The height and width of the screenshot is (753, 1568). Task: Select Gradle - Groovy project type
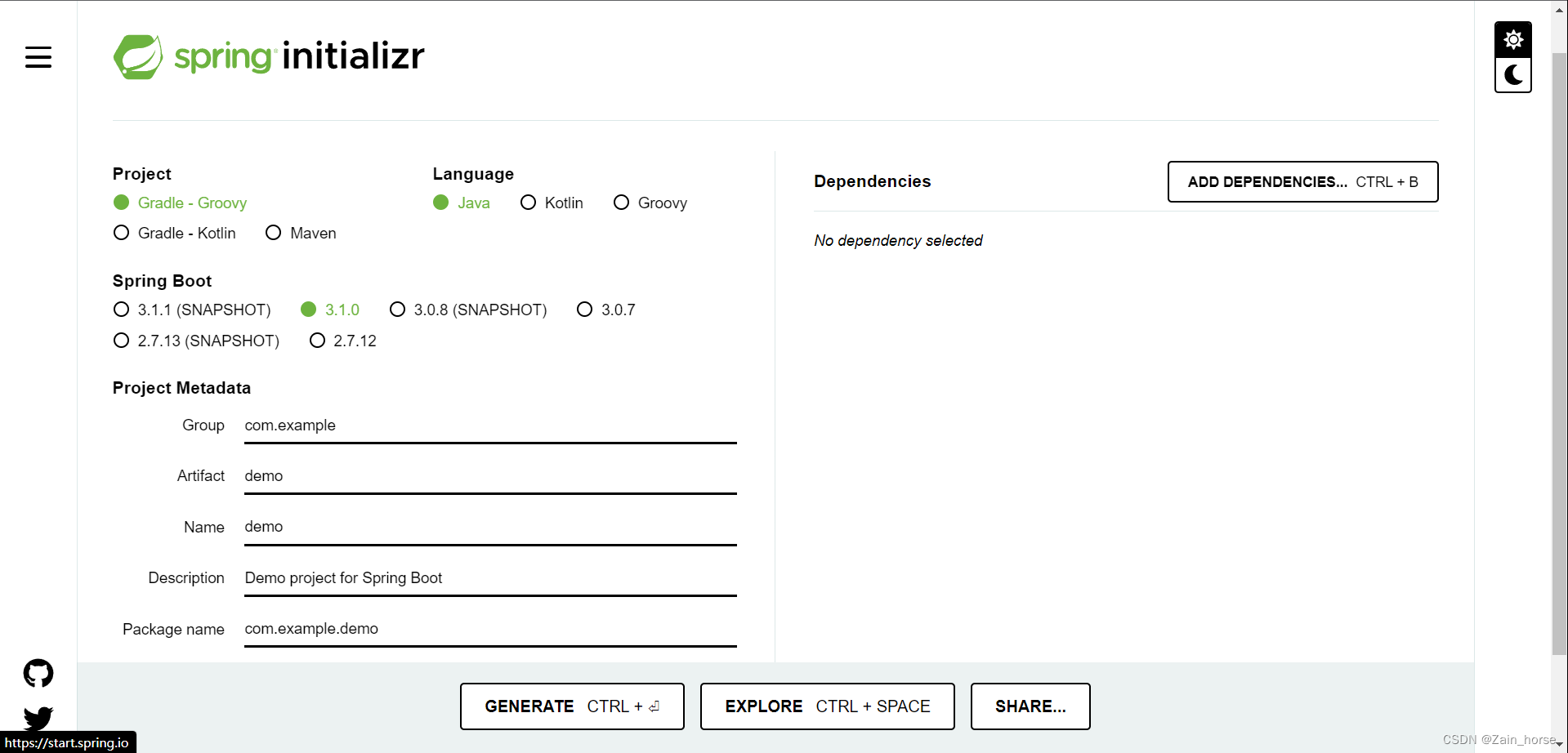180,203
